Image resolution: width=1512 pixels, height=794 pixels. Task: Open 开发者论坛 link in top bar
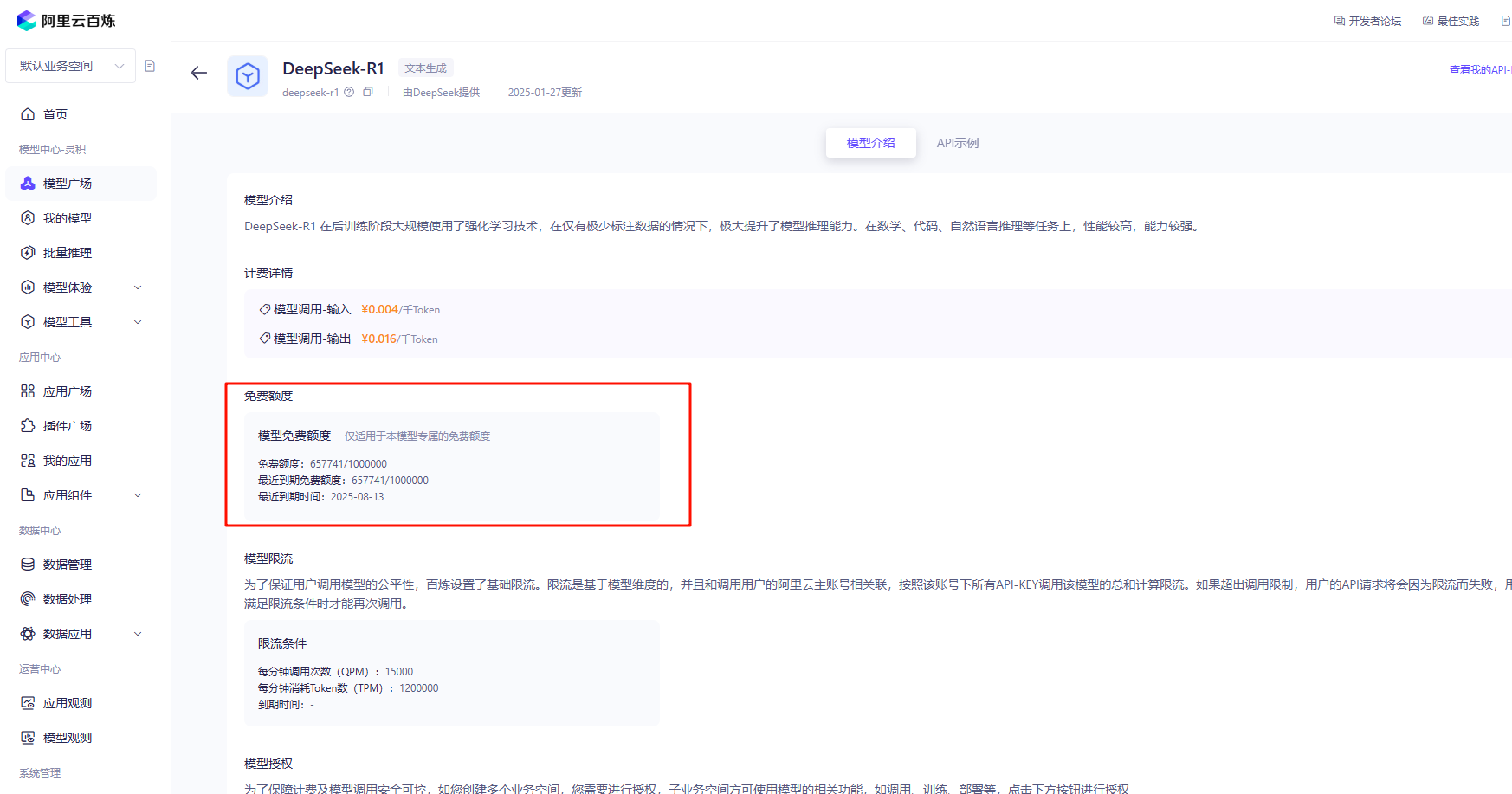coord(1368,21)
